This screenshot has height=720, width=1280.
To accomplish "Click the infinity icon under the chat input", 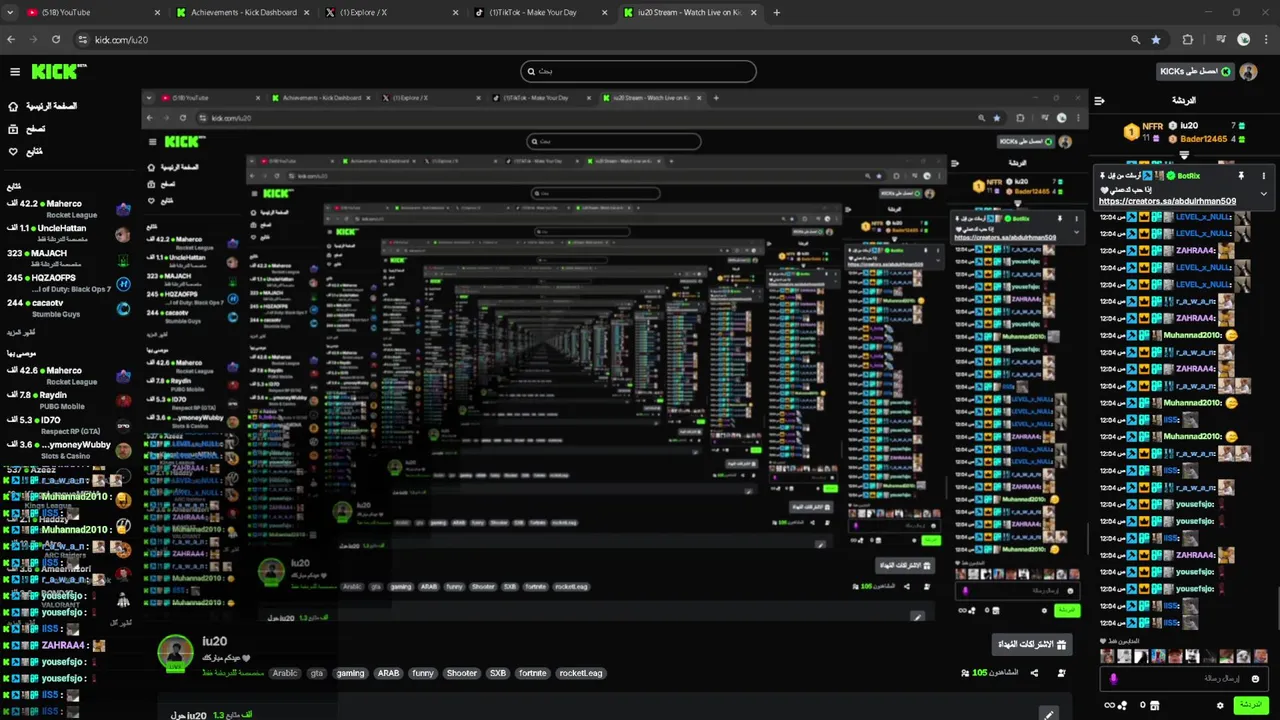I will tap(1108, 706).
